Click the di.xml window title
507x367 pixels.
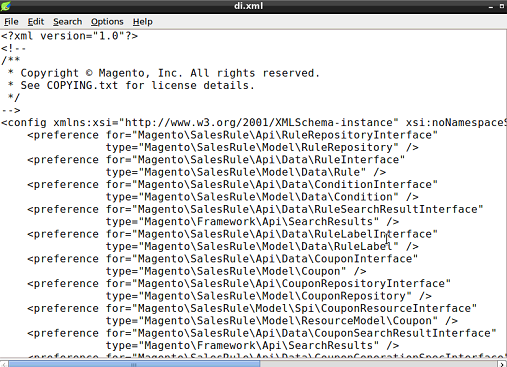[x=249, y=6]
